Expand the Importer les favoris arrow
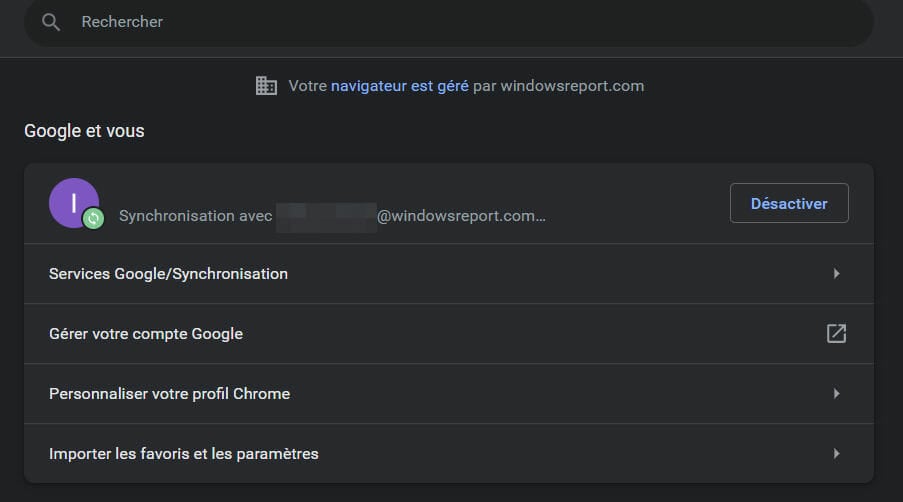The width and height of the screenshot is (903, 502). [x=836, y=453]
